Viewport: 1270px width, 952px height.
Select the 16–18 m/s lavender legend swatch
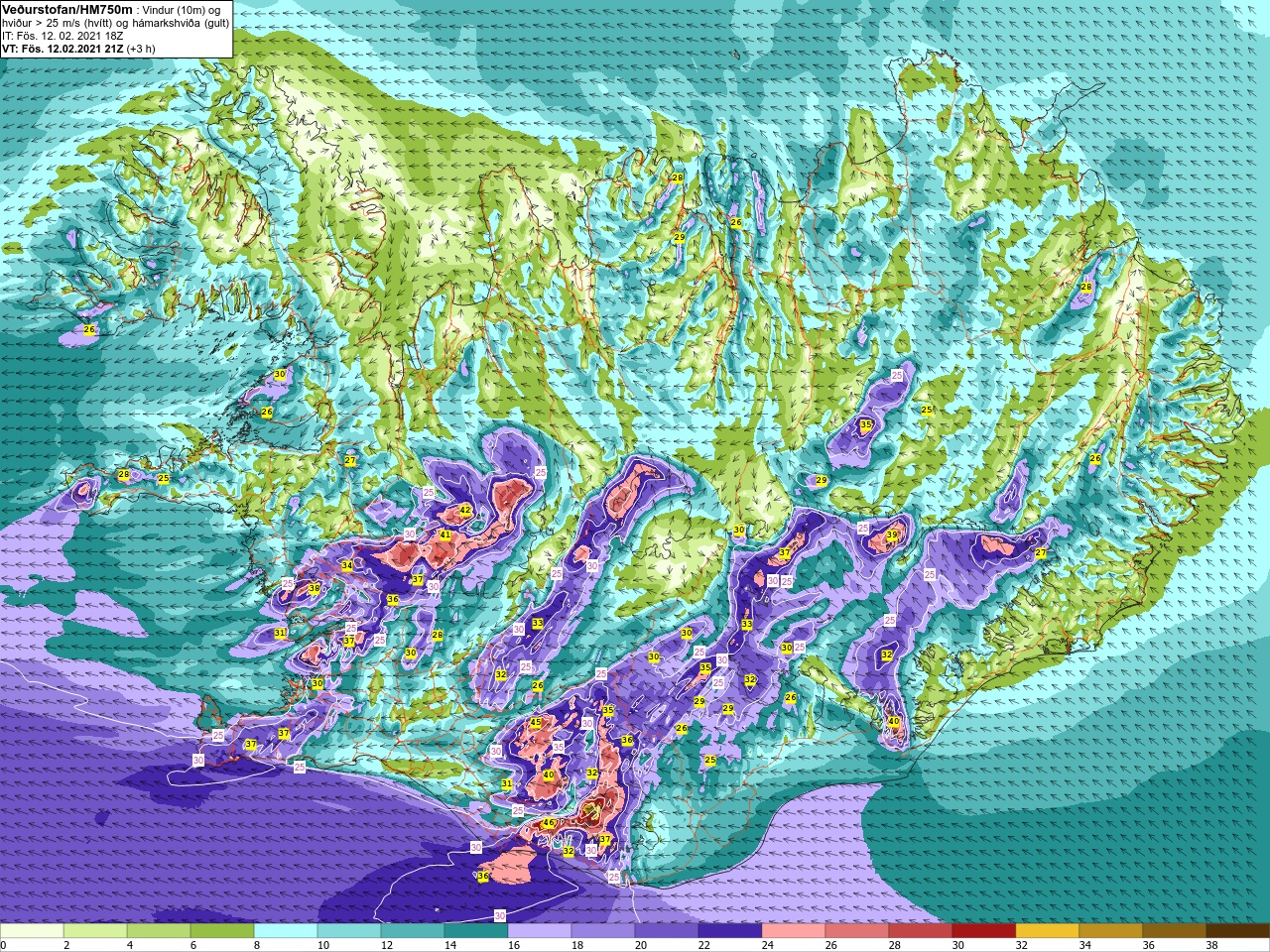coord(540,932)
